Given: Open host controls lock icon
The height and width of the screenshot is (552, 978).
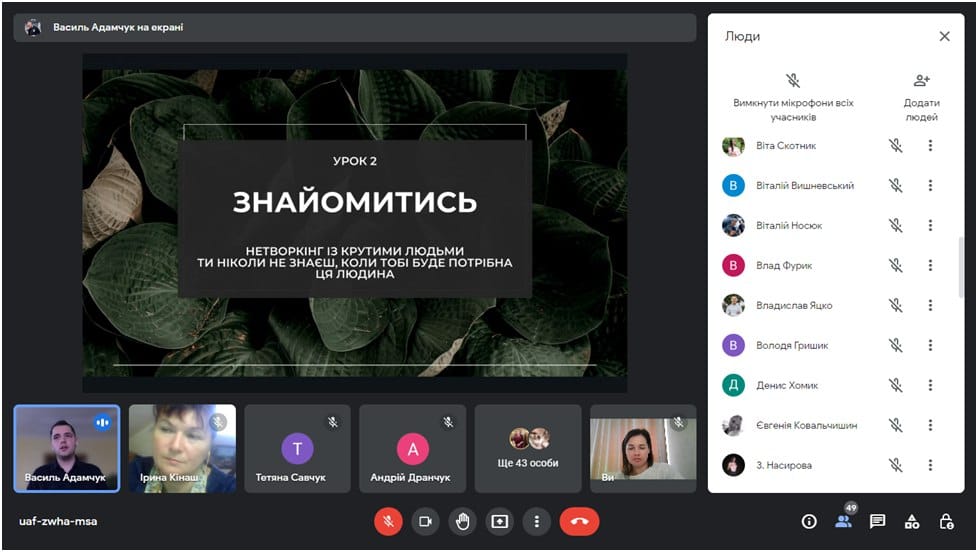Looking at the screenshot, I should click(x=946, y=521).
